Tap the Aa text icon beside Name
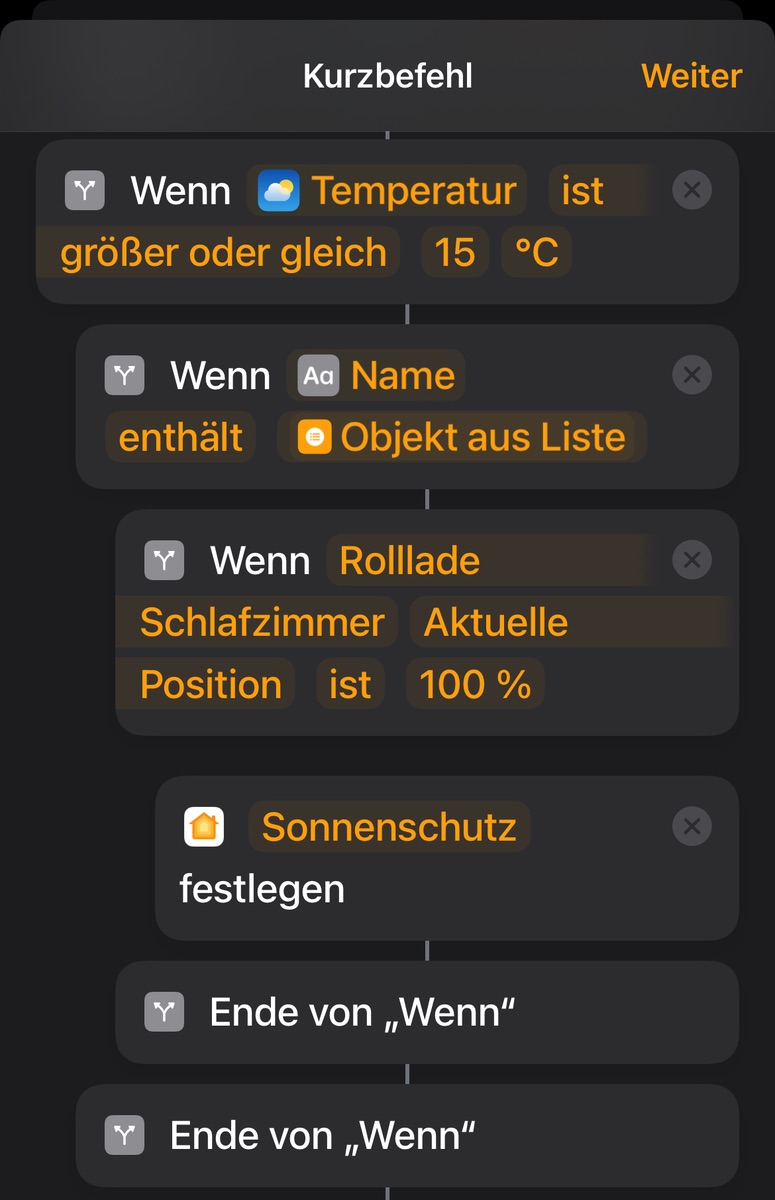 pos(318,376)
